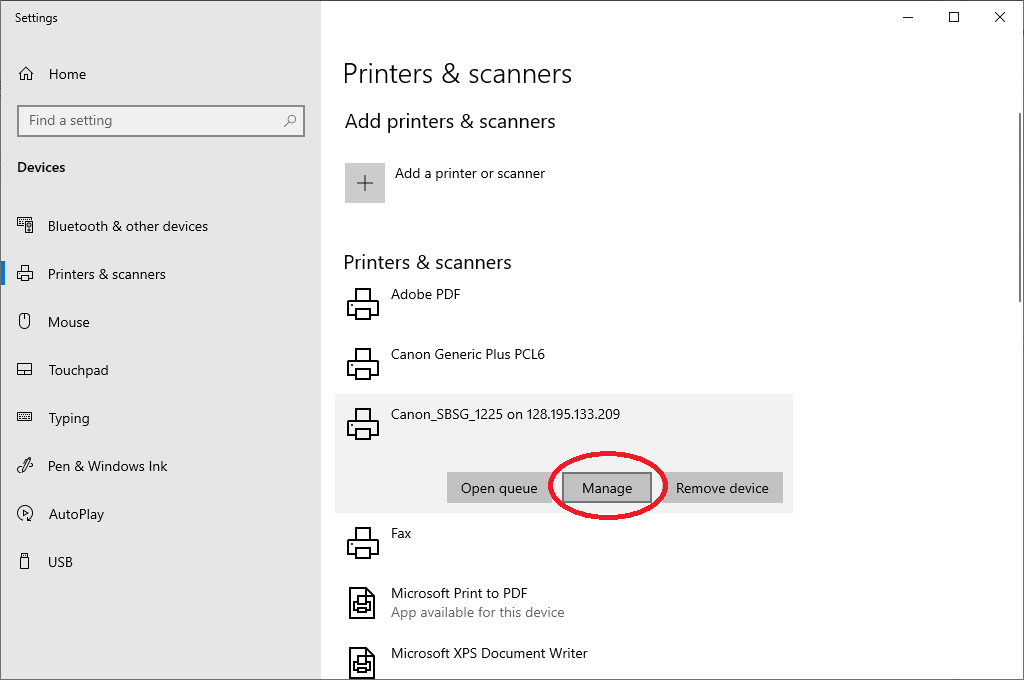Open AutoPlay settings icon
The image size is (1024, 680).
[x=26, y=514]
